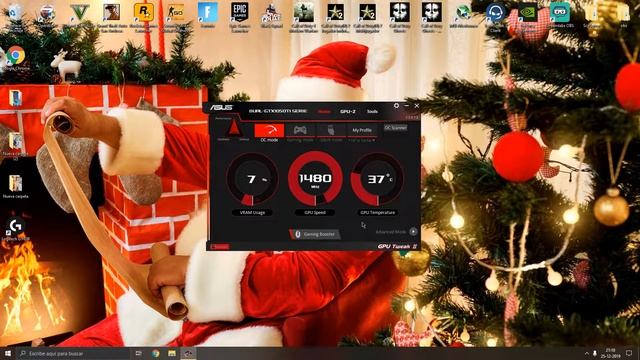This screenshot has width=640, height=360.
Task: Choose the My Profile mode
Action: pos(362,130)
